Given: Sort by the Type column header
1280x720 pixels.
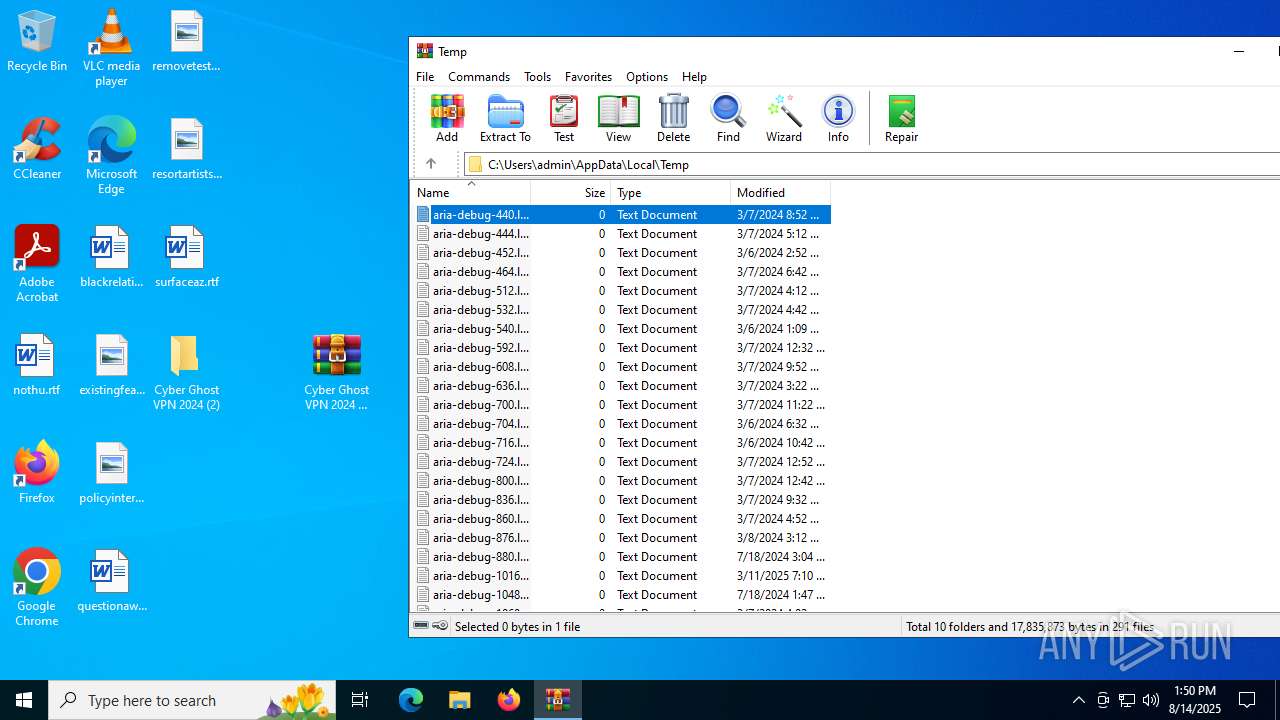Looking at the screenshot, I should point(670,192).
